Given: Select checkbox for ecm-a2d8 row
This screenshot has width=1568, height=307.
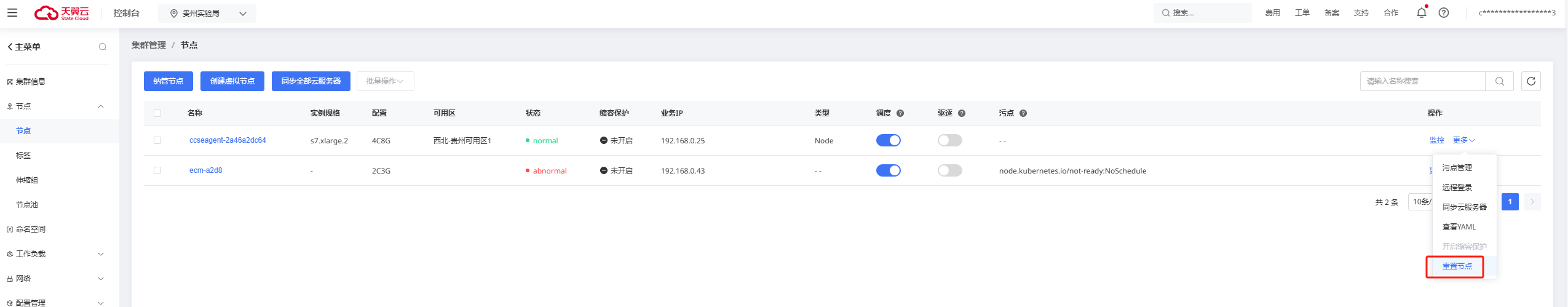Looking at the screenshot, I should [157, 170].
